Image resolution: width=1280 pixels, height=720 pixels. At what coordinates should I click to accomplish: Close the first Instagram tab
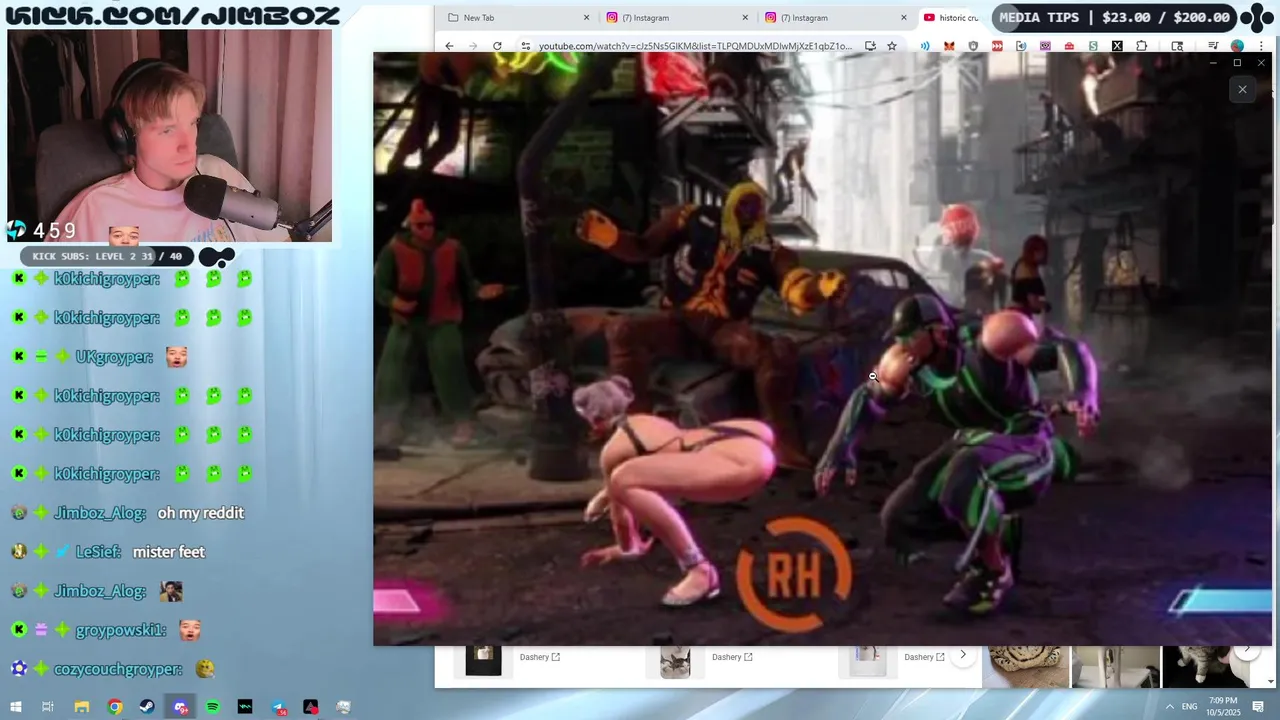(x=745, y=17)
